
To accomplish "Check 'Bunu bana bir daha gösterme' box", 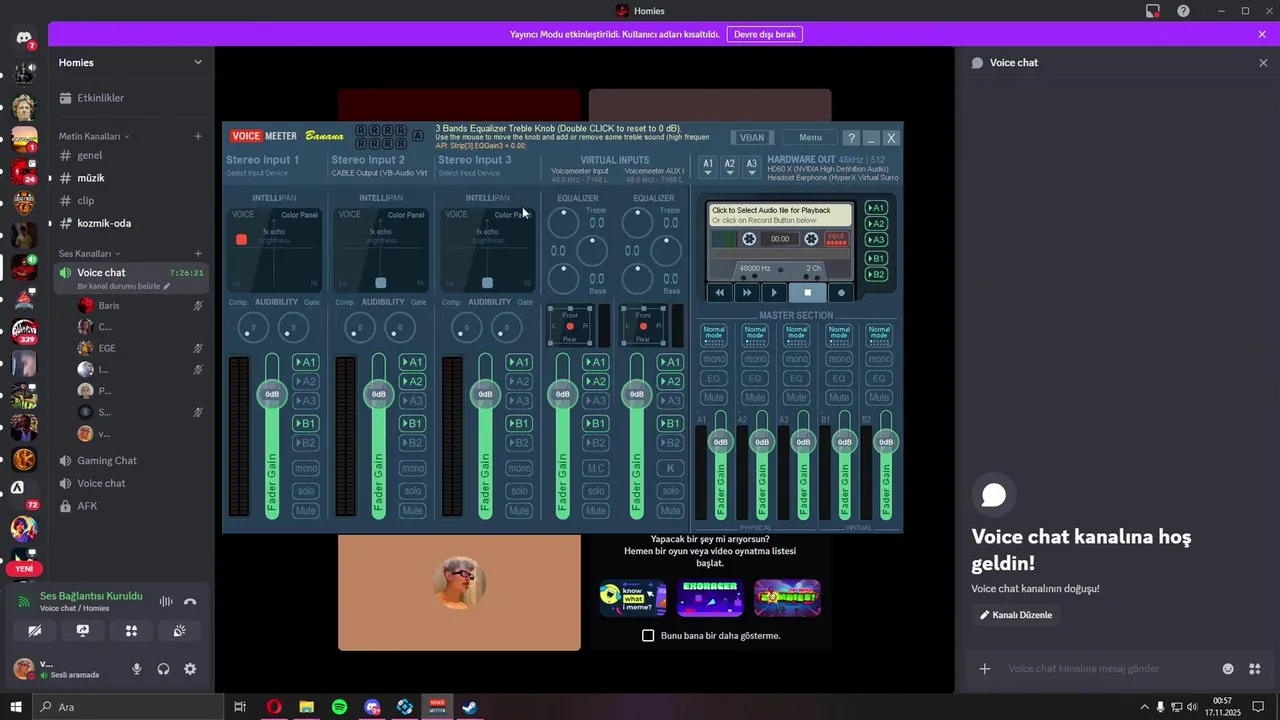I will (648, 635).
